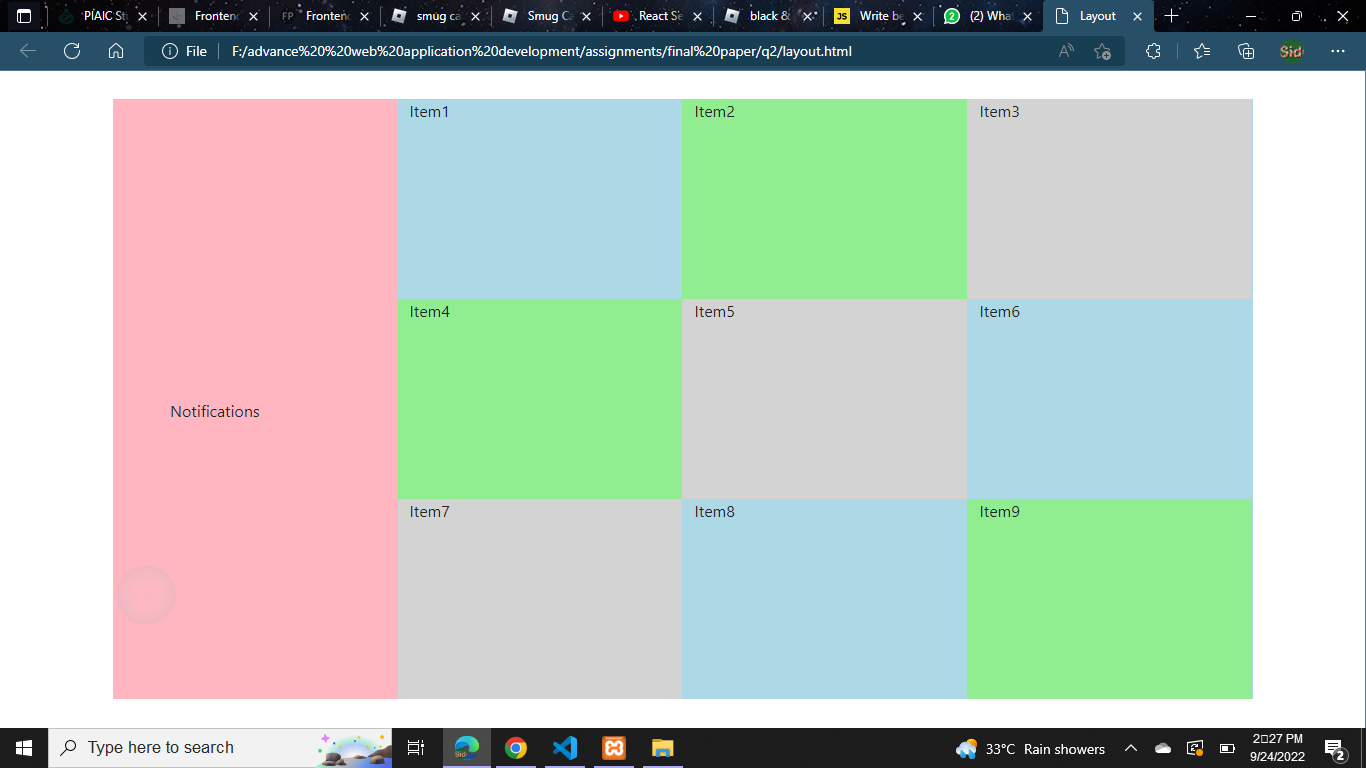Viewport: 1366px width, 768px height.
Task: Click the address bar URL
Action: [x=540, y=51]
